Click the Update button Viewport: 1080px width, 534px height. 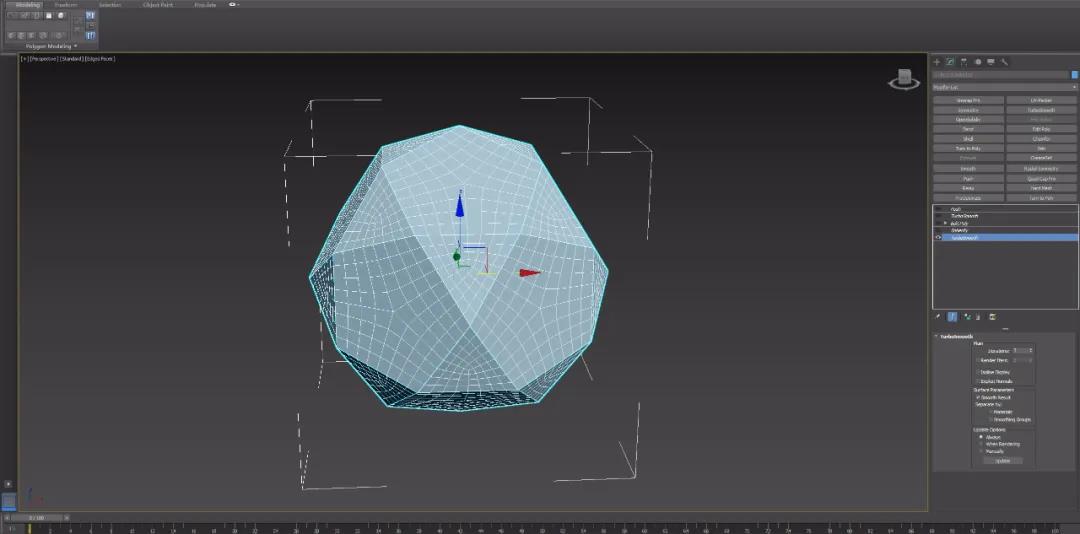1003,461
